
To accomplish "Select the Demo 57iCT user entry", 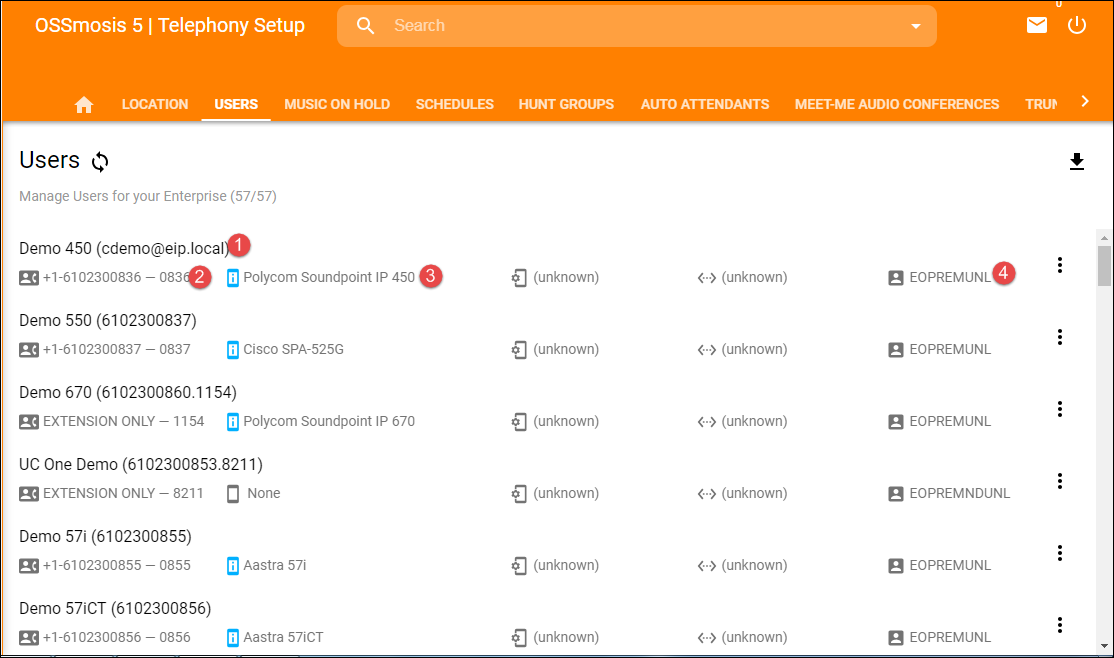I will (x=115, y=608).
